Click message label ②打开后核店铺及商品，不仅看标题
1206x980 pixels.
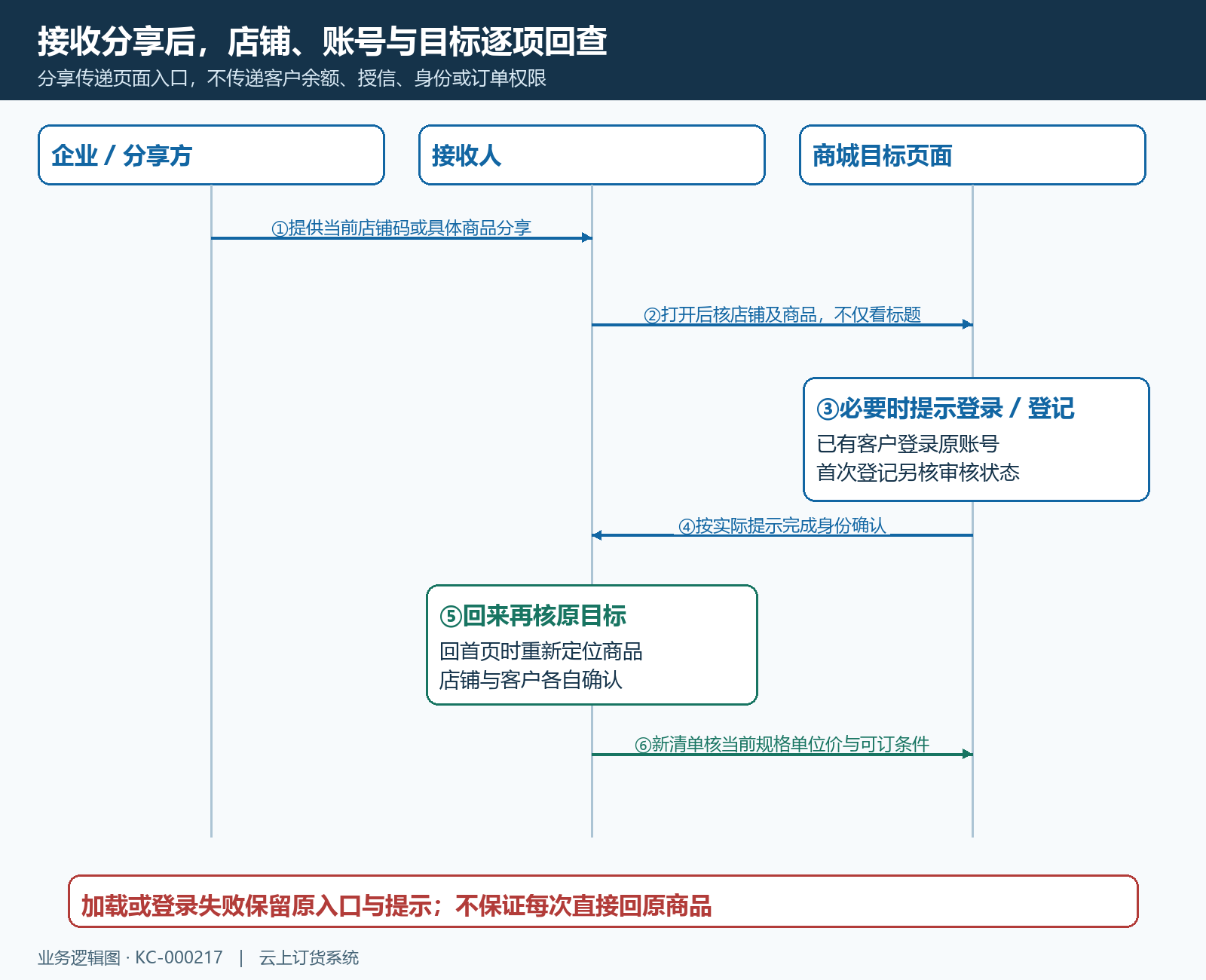(x=782, y=314)
